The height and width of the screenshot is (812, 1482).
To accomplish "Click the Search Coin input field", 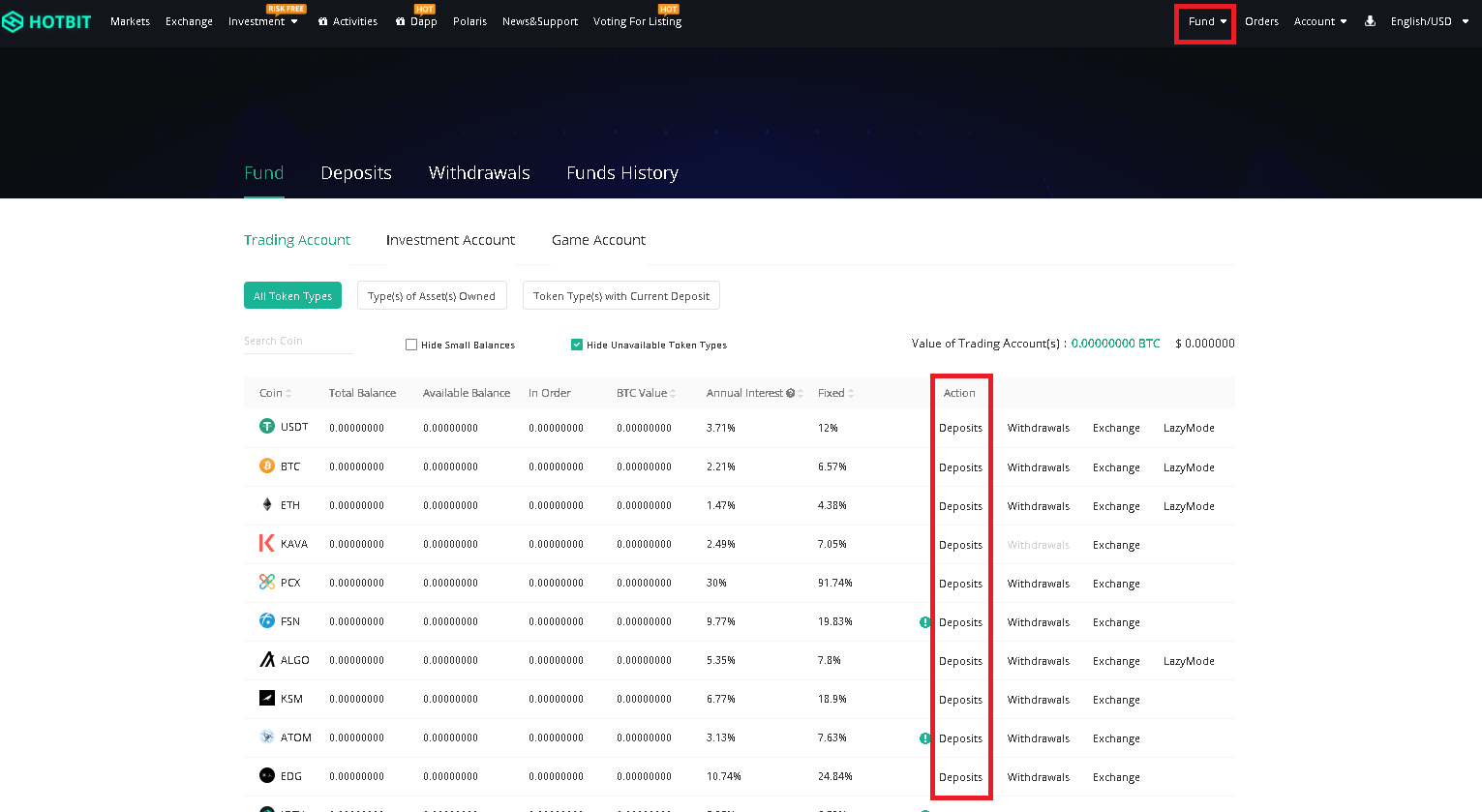I will [298, 342].
